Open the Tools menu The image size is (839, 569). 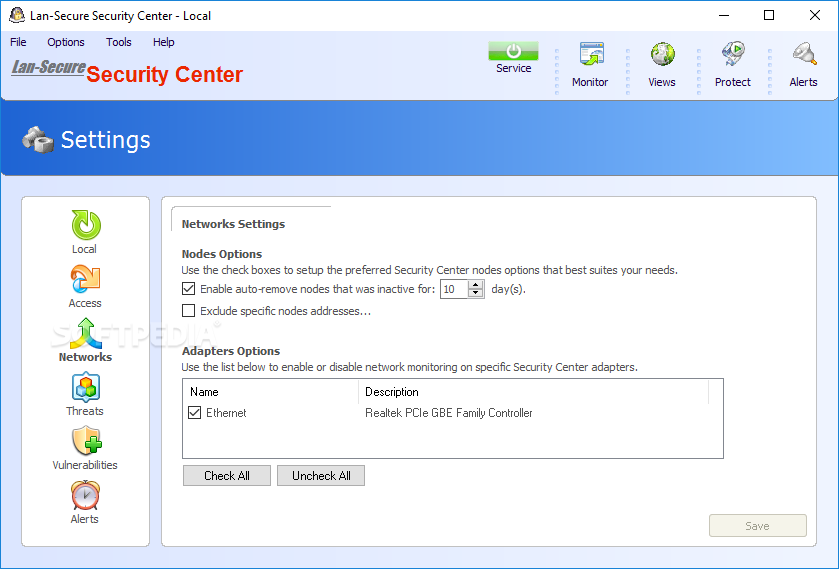(x=119, y=42)
